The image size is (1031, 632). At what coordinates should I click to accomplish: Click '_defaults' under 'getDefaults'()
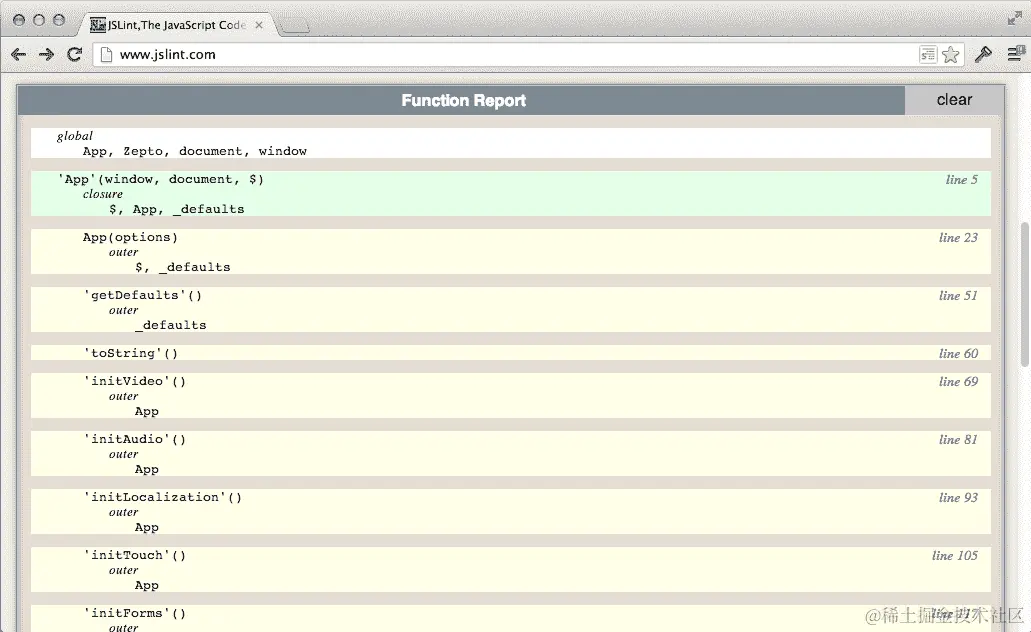tap(170, 325)
